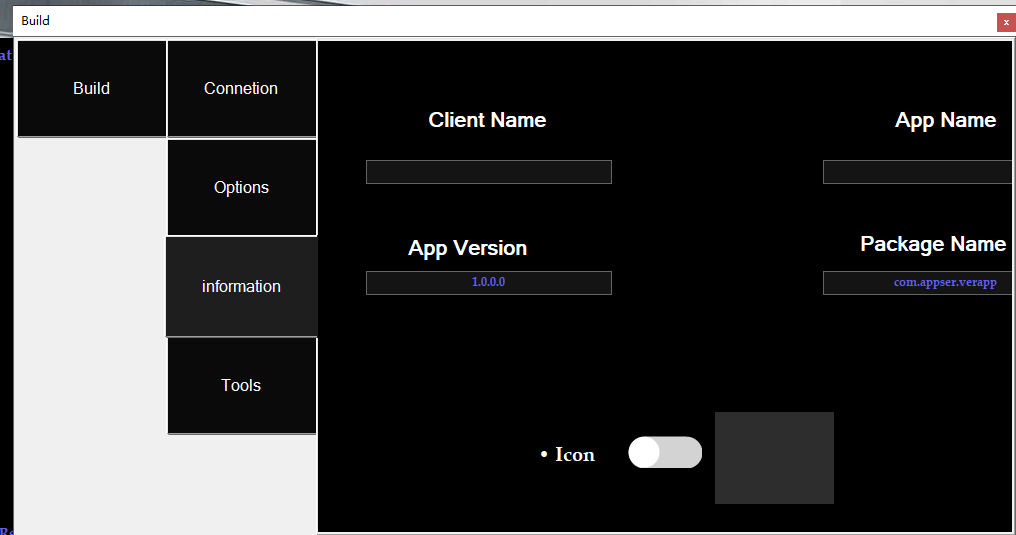Click the Client Name heading
This screenshot has height=535, width=1016.
[487, 120]
